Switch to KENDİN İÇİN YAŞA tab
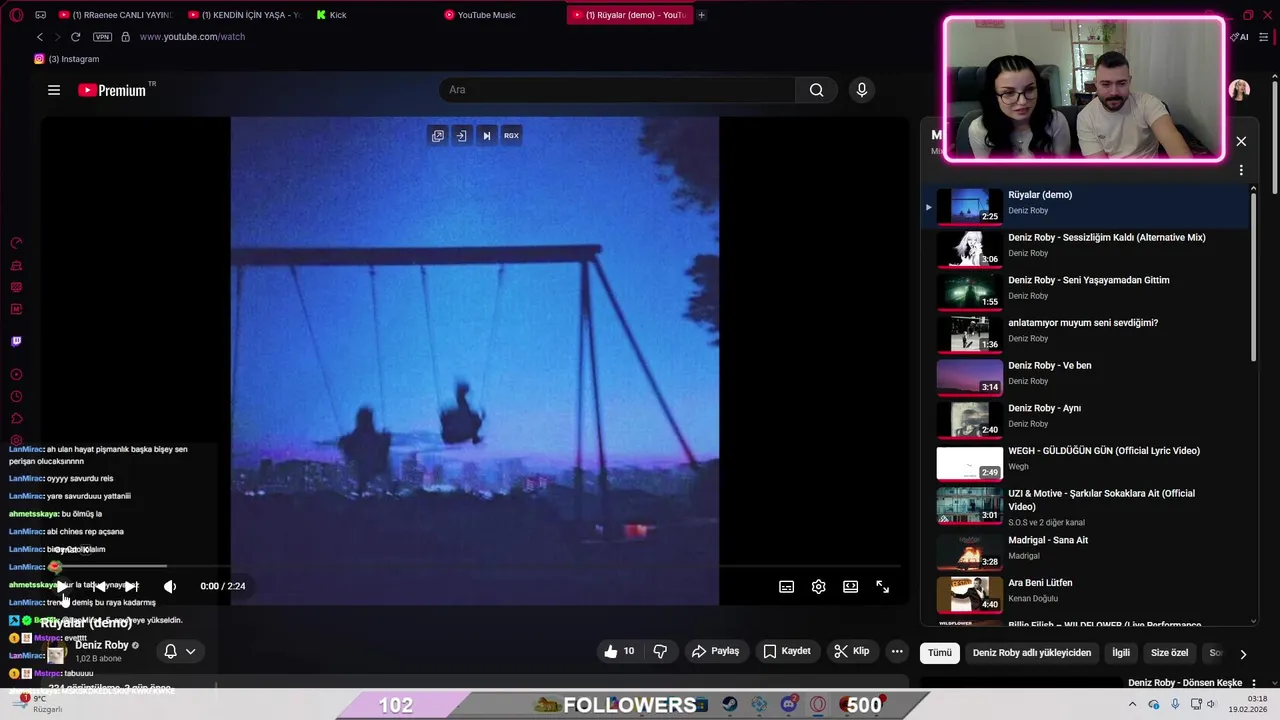This screenshot has height=720, width=1280. pyautogui.click(x=243, y=15)
